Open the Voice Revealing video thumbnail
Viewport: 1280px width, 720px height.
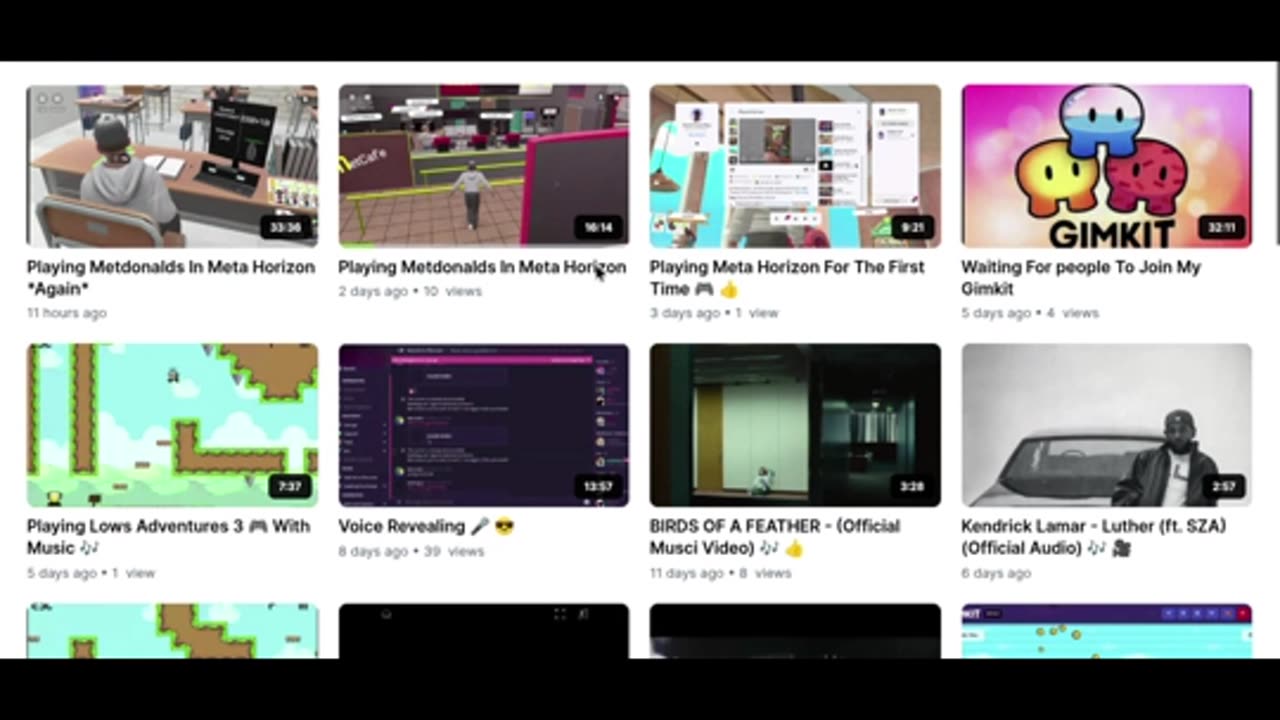coord(483,425)
